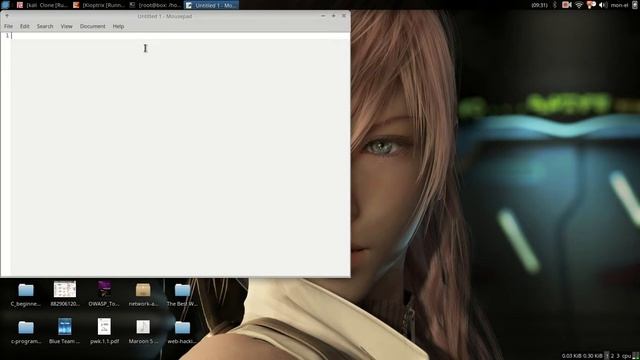This screenshot has height=360, width=640.
Task: Open the View menu in Mousepad
Action: point(67,26)
